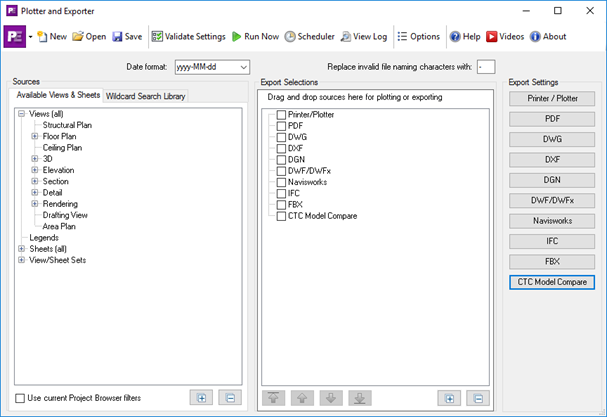Image resolution: width=607 pixels, height=417 pixels.
Task: Check the DWG export checkbox
Action: click(281, 137)
